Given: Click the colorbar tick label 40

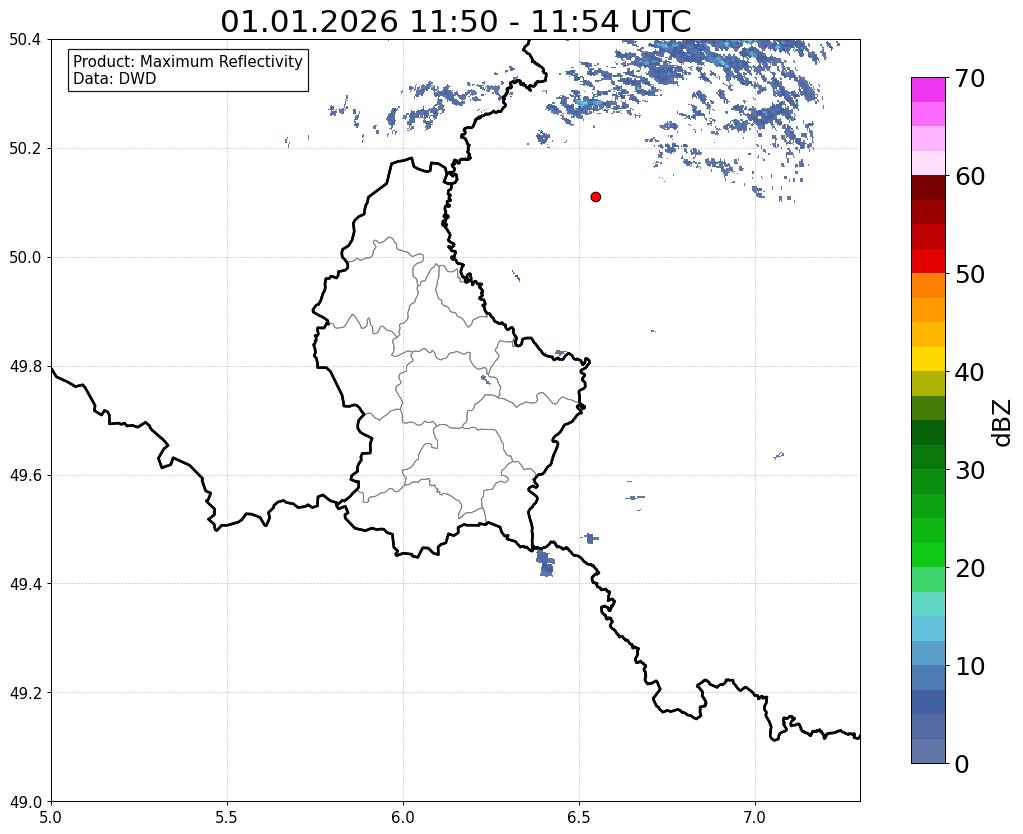Looking at the screenshot, I should 970,372.
